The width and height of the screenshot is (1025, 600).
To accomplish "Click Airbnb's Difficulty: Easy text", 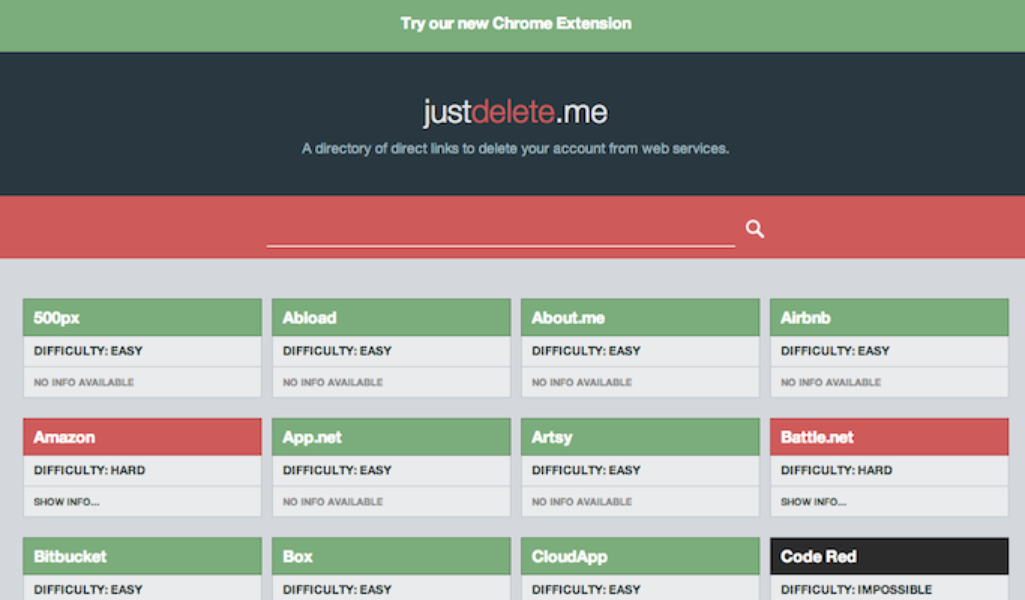I will tap(835, 351).
